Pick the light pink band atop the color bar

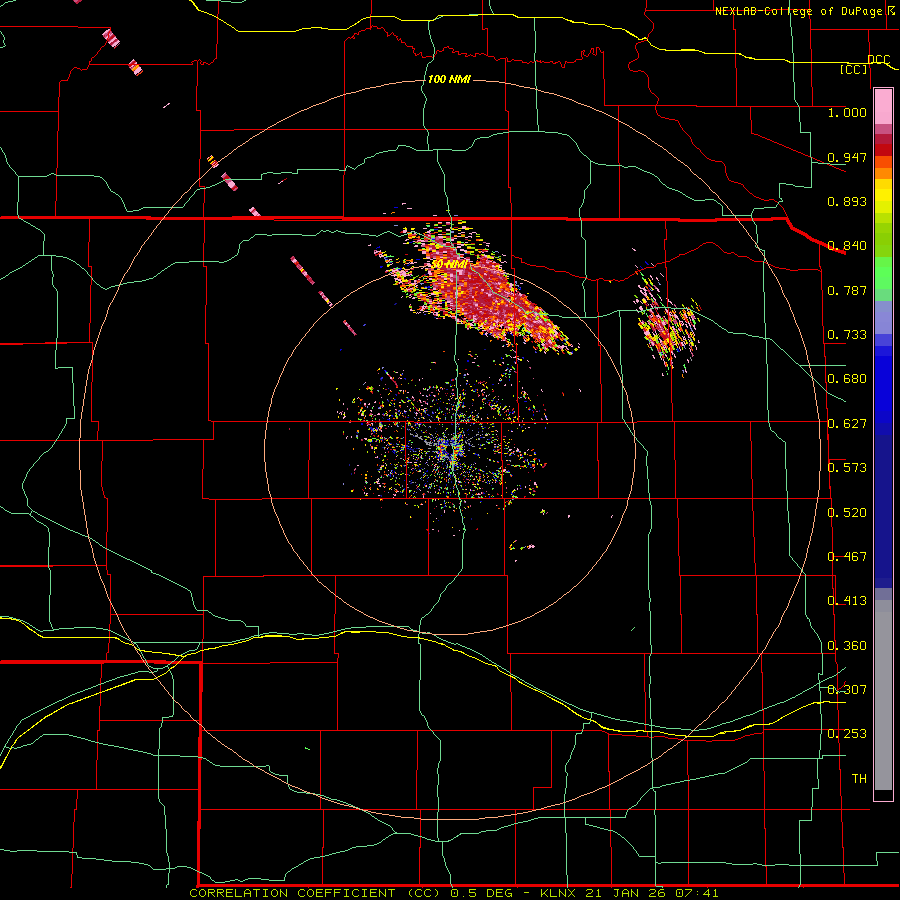883,107
